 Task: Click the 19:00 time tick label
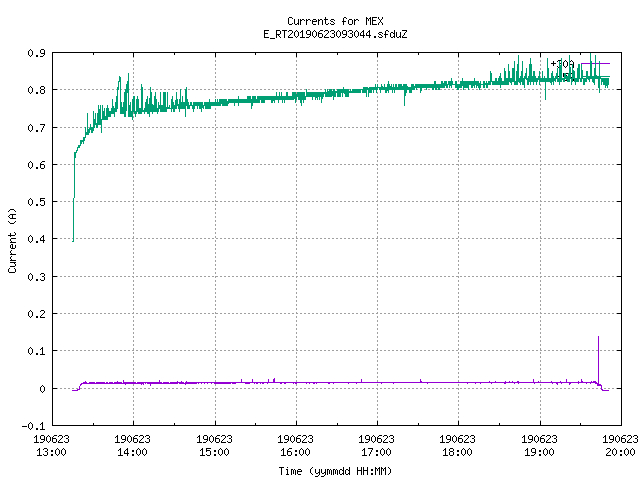coord(539,452)
